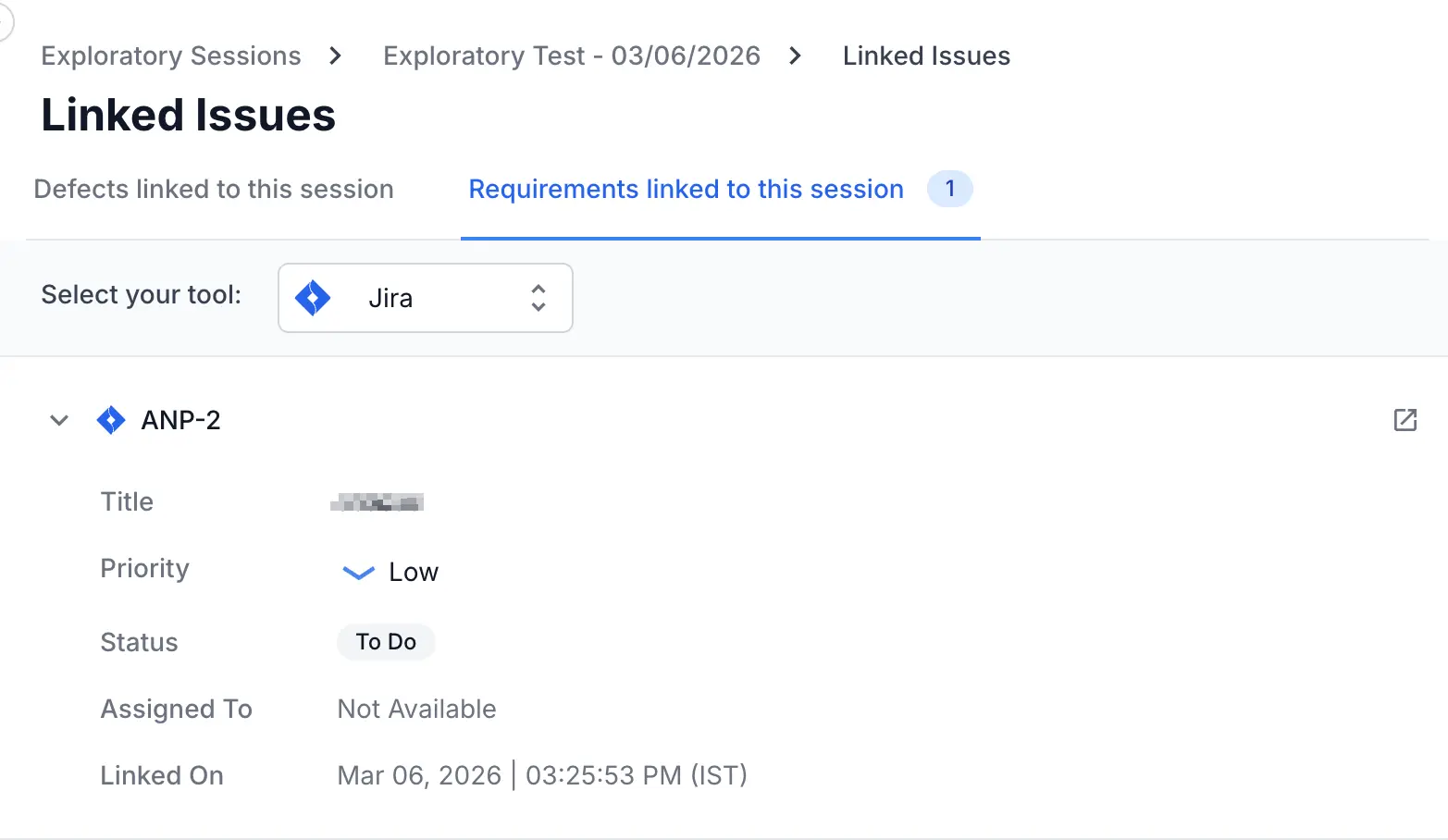Click the Not Available assignee value

coord(416,709)
